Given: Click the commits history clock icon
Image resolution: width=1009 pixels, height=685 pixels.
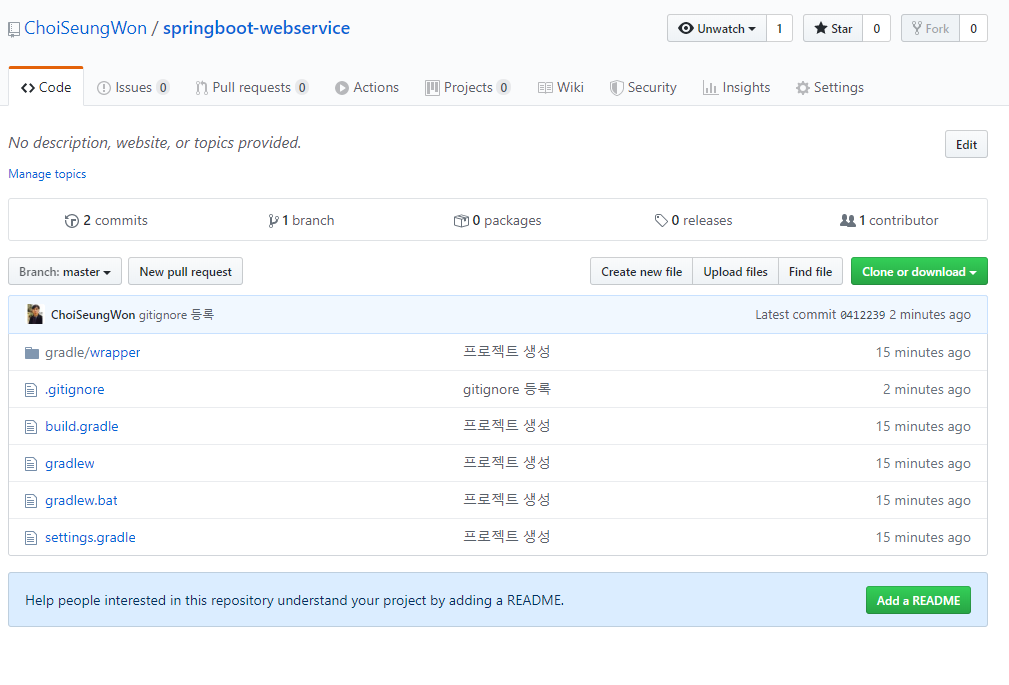Looking at the screenshot, I should (71, 221).
